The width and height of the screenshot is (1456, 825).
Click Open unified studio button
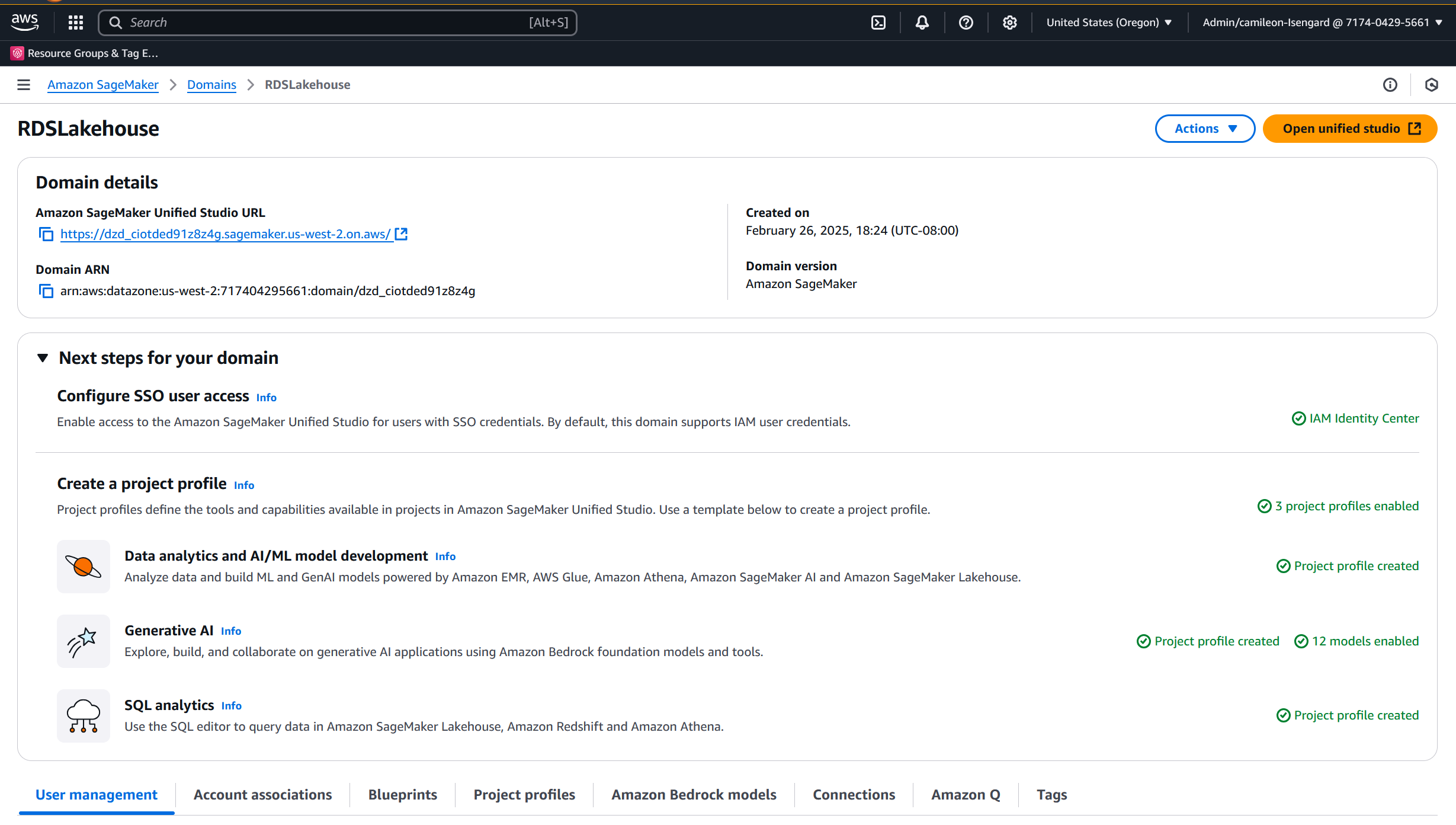(1350, 129)
